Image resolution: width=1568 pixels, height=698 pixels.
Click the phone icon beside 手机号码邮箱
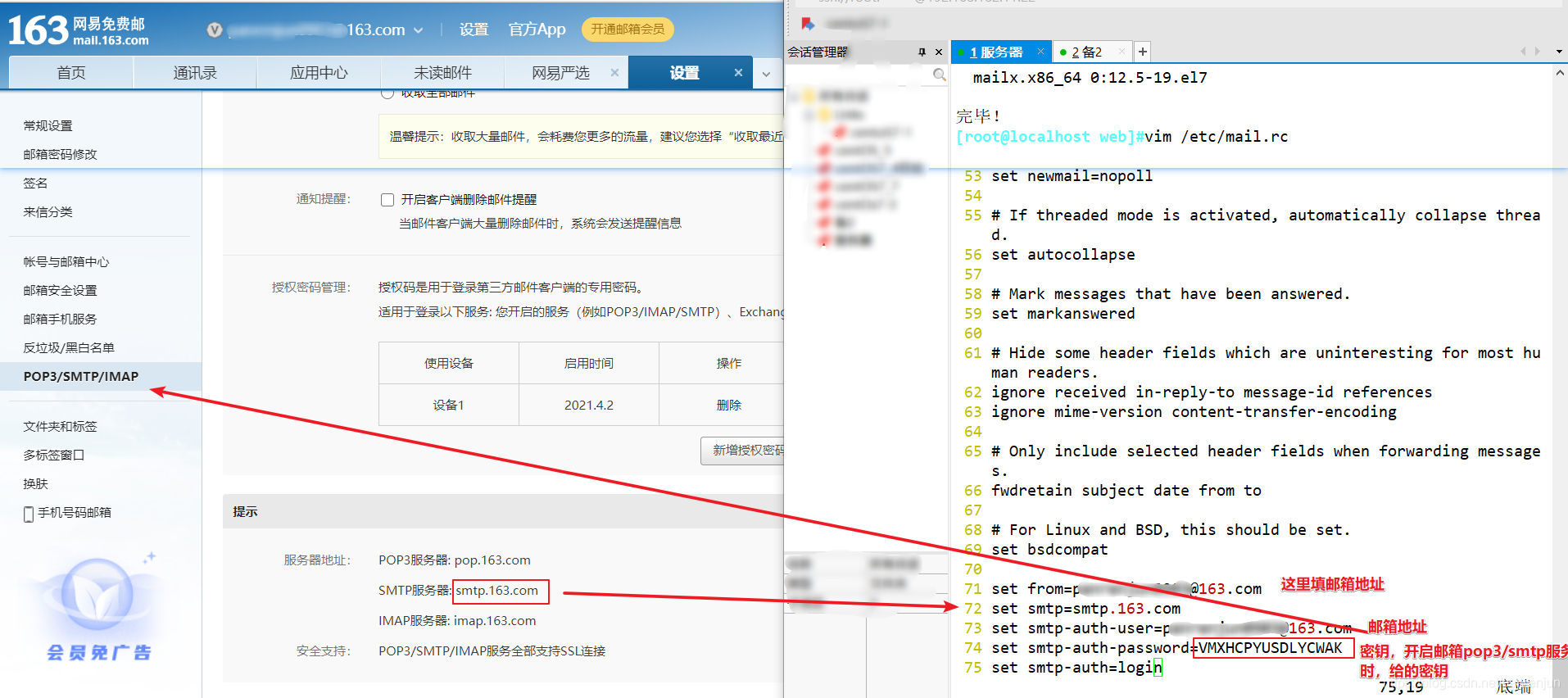point(29,514)
